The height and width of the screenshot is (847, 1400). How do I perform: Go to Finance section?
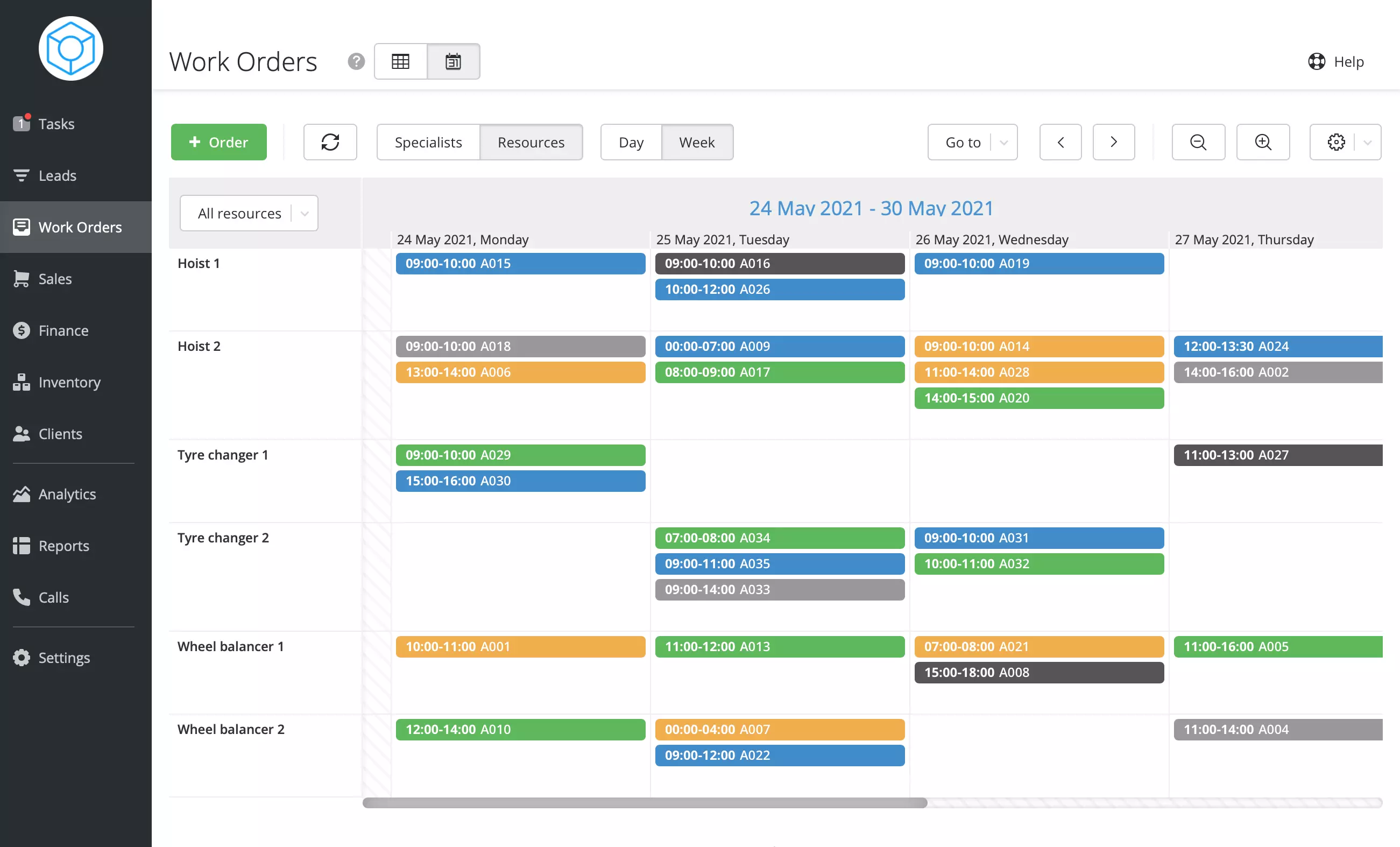pos(75,330)
